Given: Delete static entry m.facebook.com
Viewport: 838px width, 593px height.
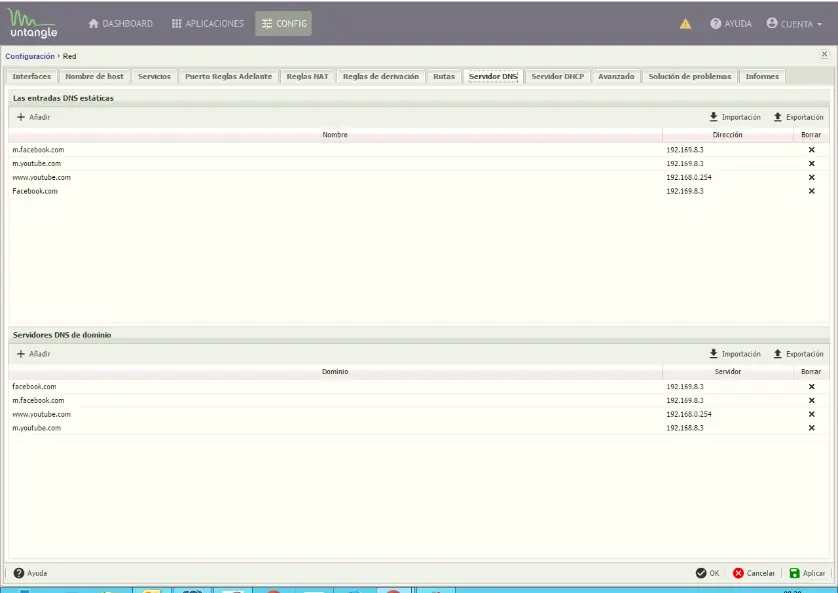Looking at the screenshot, I should click(x=811, y=150).
